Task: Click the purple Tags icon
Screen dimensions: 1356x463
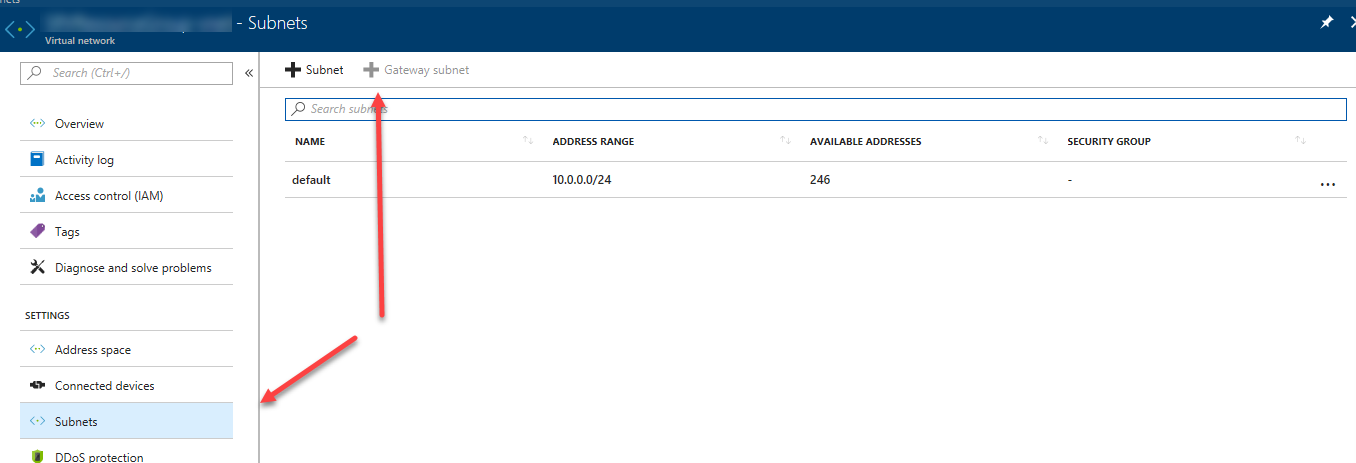Action: pyautogui.click(x=38, y=232)
